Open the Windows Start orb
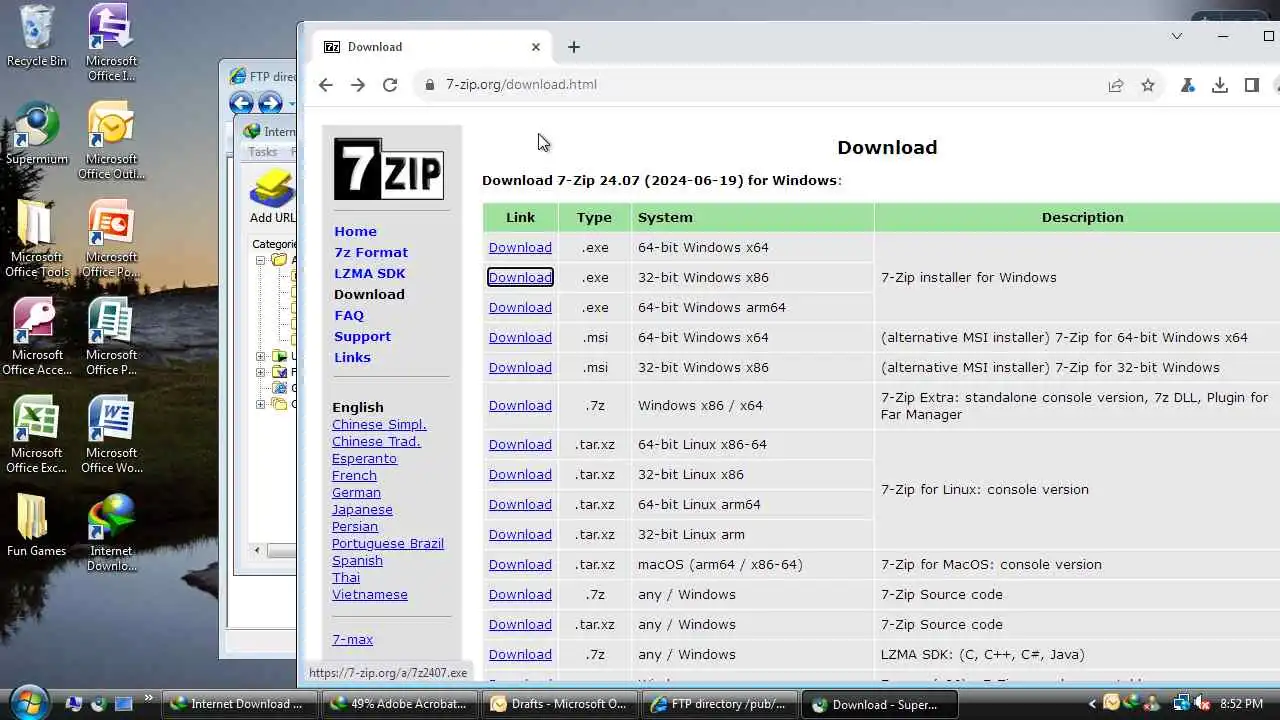 point(28,702)
